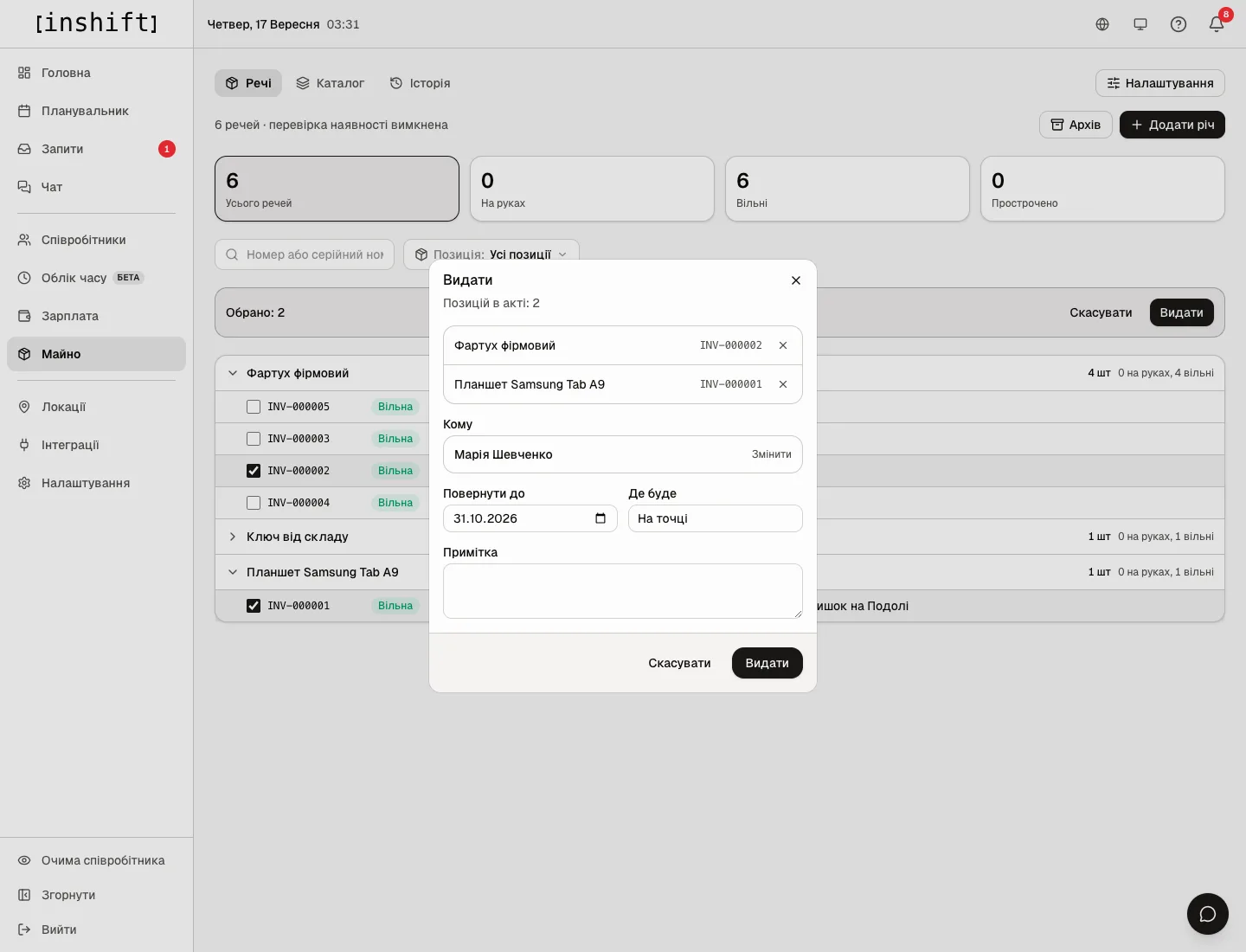Open Планувальник in sidebar
Viewport: 1246px width, 952px height.
coord(96,111)
